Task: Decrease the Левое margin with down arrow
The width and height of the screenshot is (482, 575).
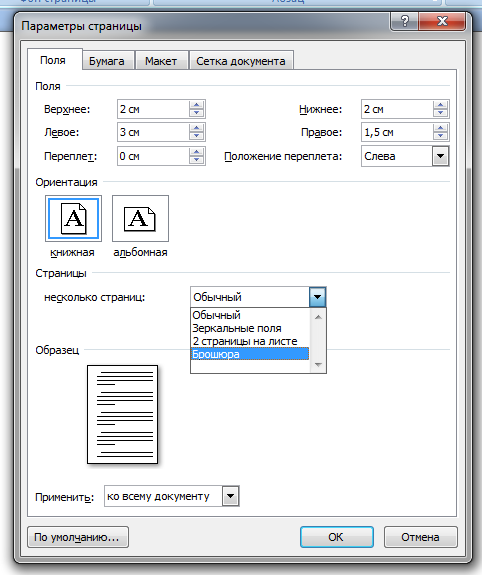Action: tap(197, 136)
